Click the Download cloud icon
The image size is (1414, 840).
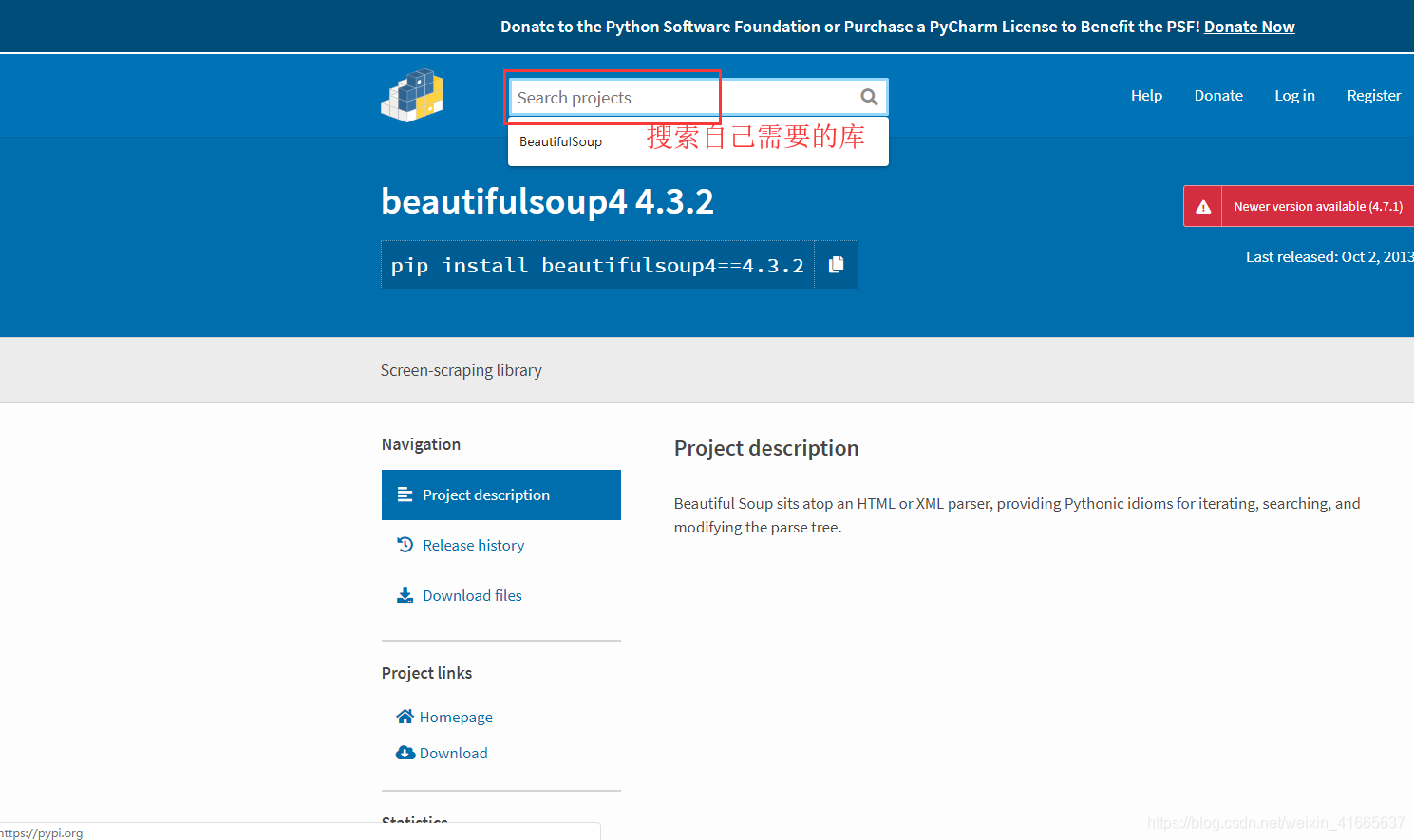click(x=405, y=753)
